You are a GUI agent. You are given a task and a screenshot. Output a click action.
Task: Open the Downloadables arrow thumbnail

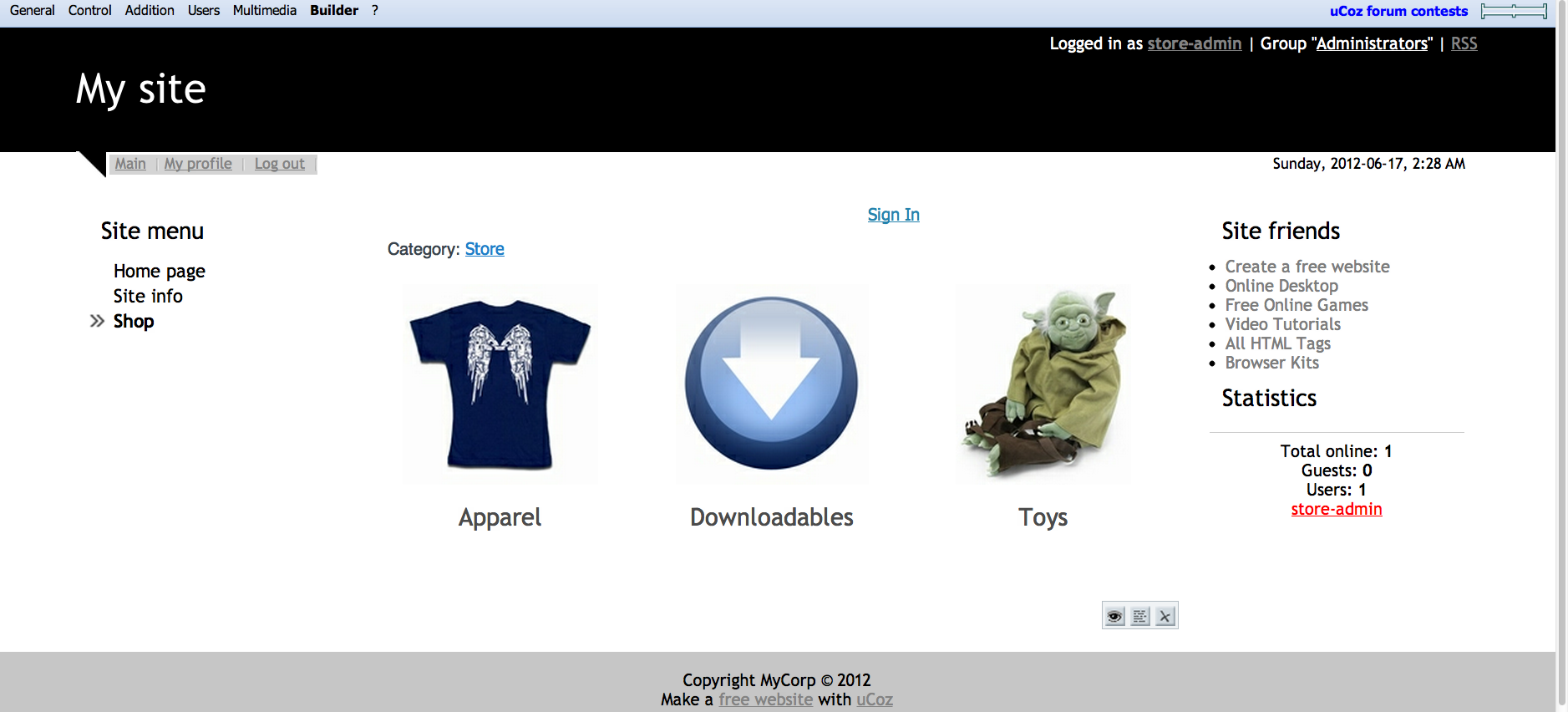tap(771, 384)
